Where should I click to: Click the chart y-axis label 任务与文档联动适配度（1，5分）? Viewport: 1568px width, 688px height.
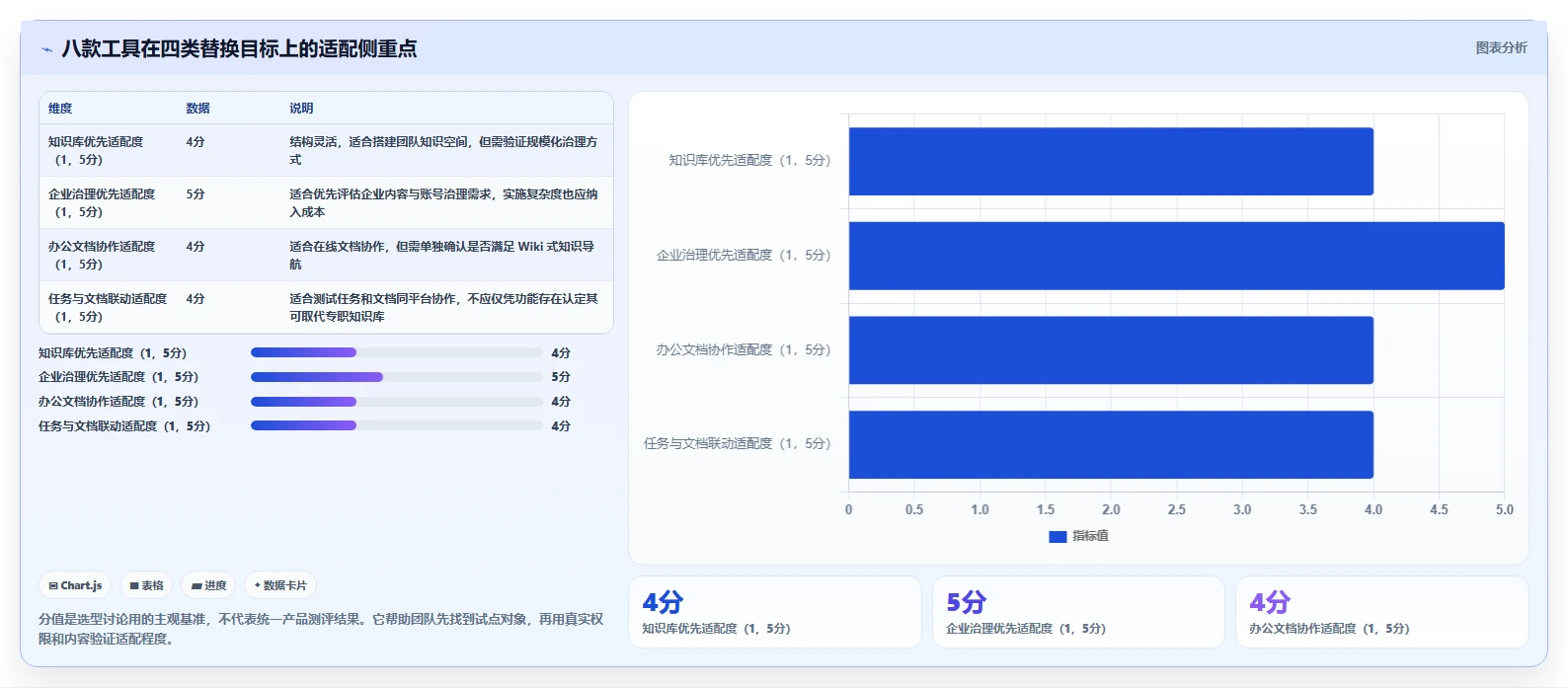tap(738, 443)
